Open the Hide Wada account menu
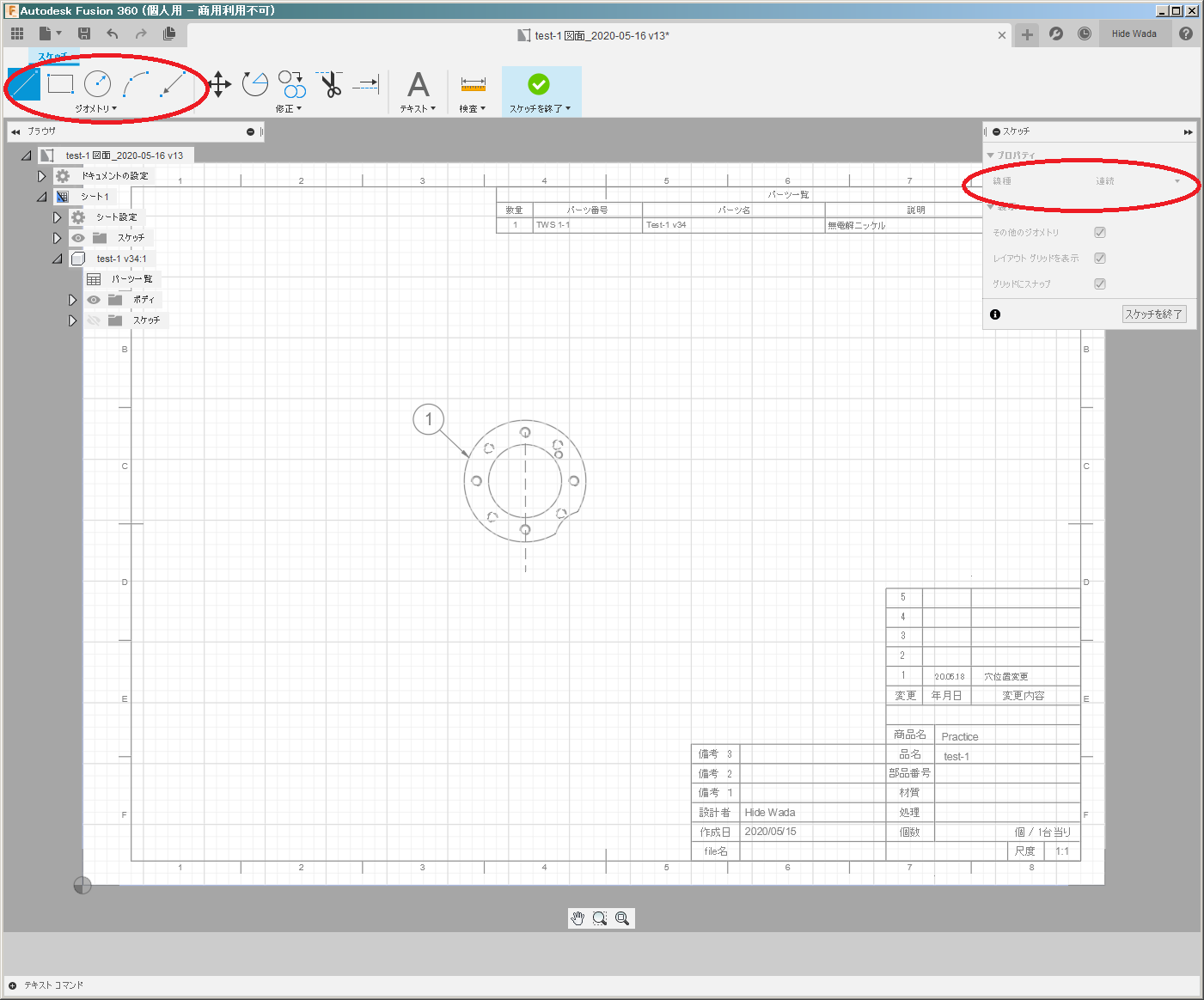 point(1134,34)
